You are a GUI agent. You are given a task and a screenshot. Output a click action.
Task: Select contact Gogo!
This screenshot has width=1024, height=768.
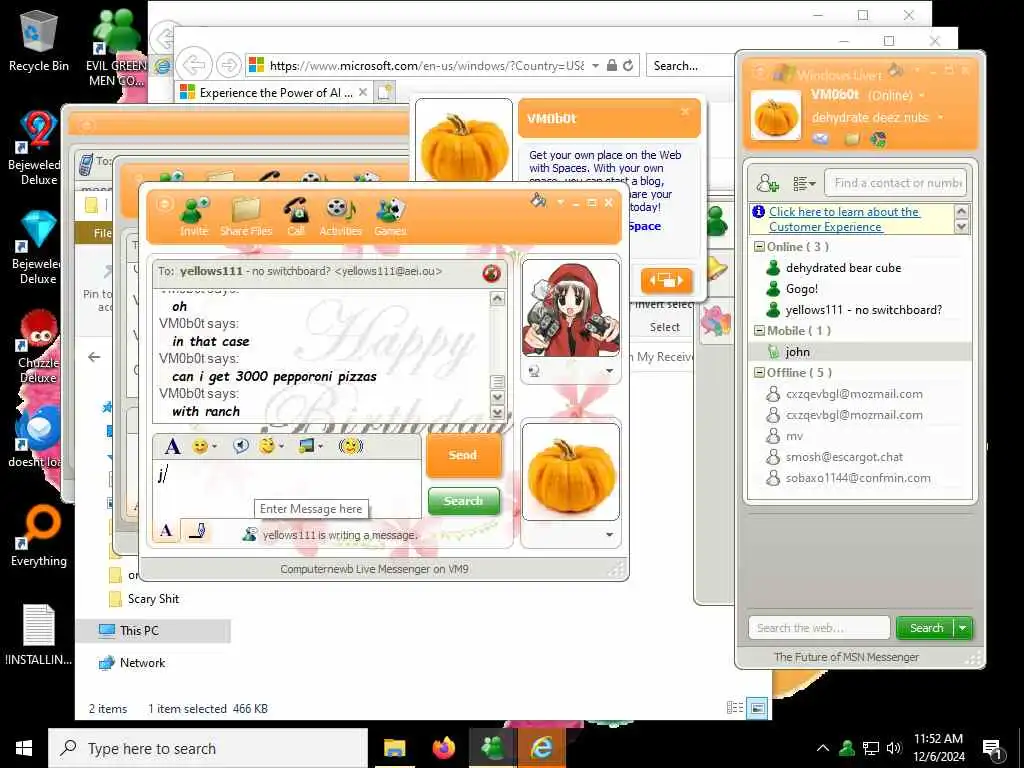(x=801, y=289)
